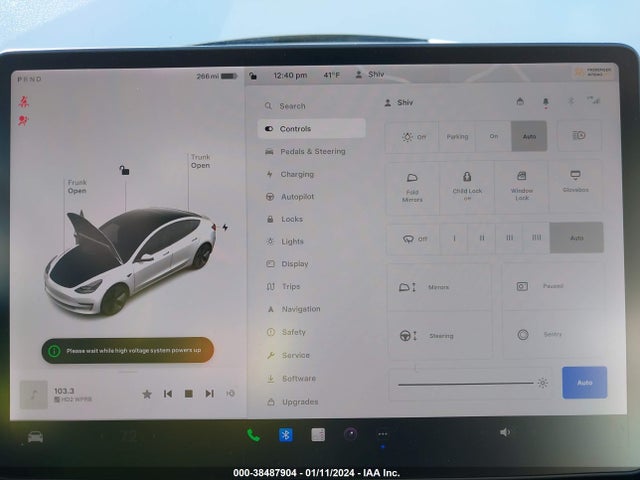Tap the unlock icon above car
This screenshot has width=640, height=480.
point(124,170)
